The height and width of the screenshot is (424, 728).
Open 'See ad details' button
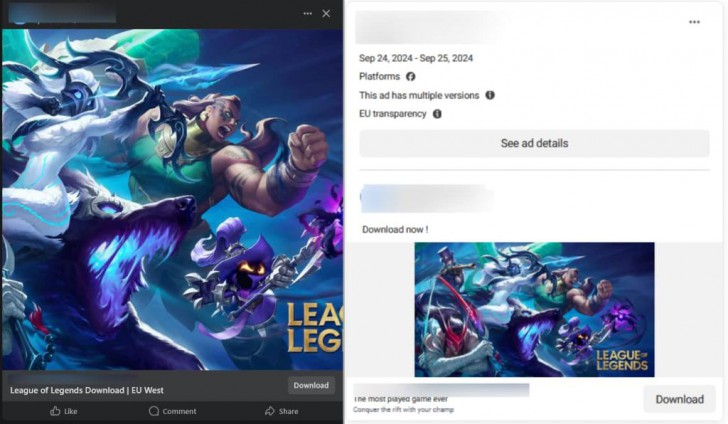click(534, 143)
